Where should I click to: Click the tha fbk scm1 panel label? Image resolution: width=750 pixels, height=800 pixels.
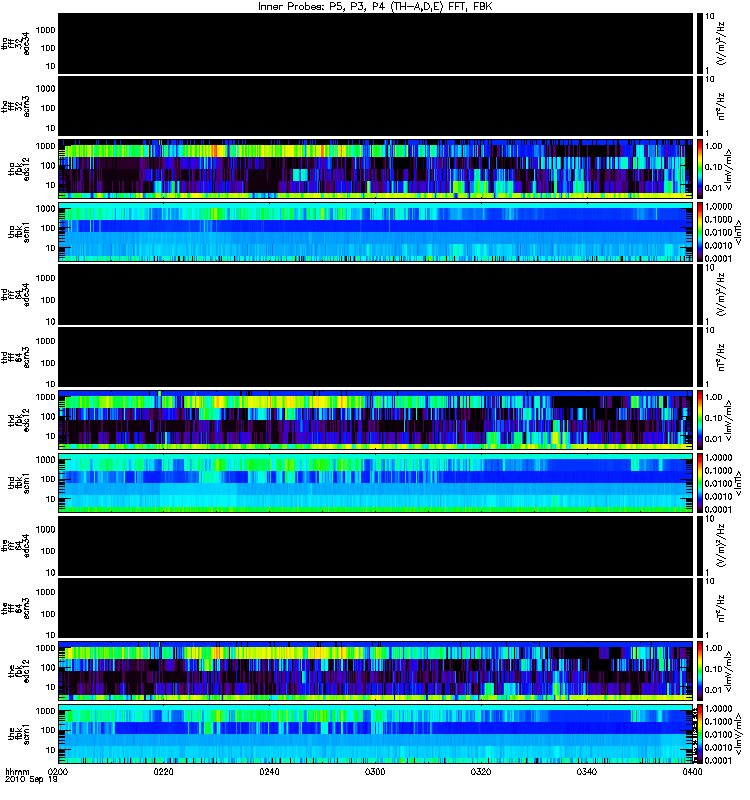pyautogui.click(x=19, y=232)
